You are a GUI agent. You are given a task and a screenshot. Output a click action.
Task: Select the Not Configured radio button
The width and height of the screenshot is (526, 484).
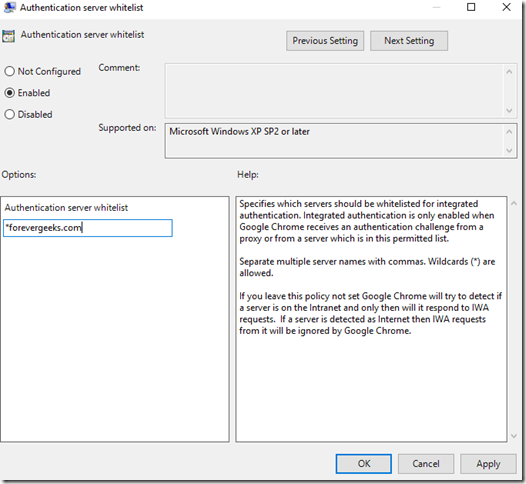[9, 71]
